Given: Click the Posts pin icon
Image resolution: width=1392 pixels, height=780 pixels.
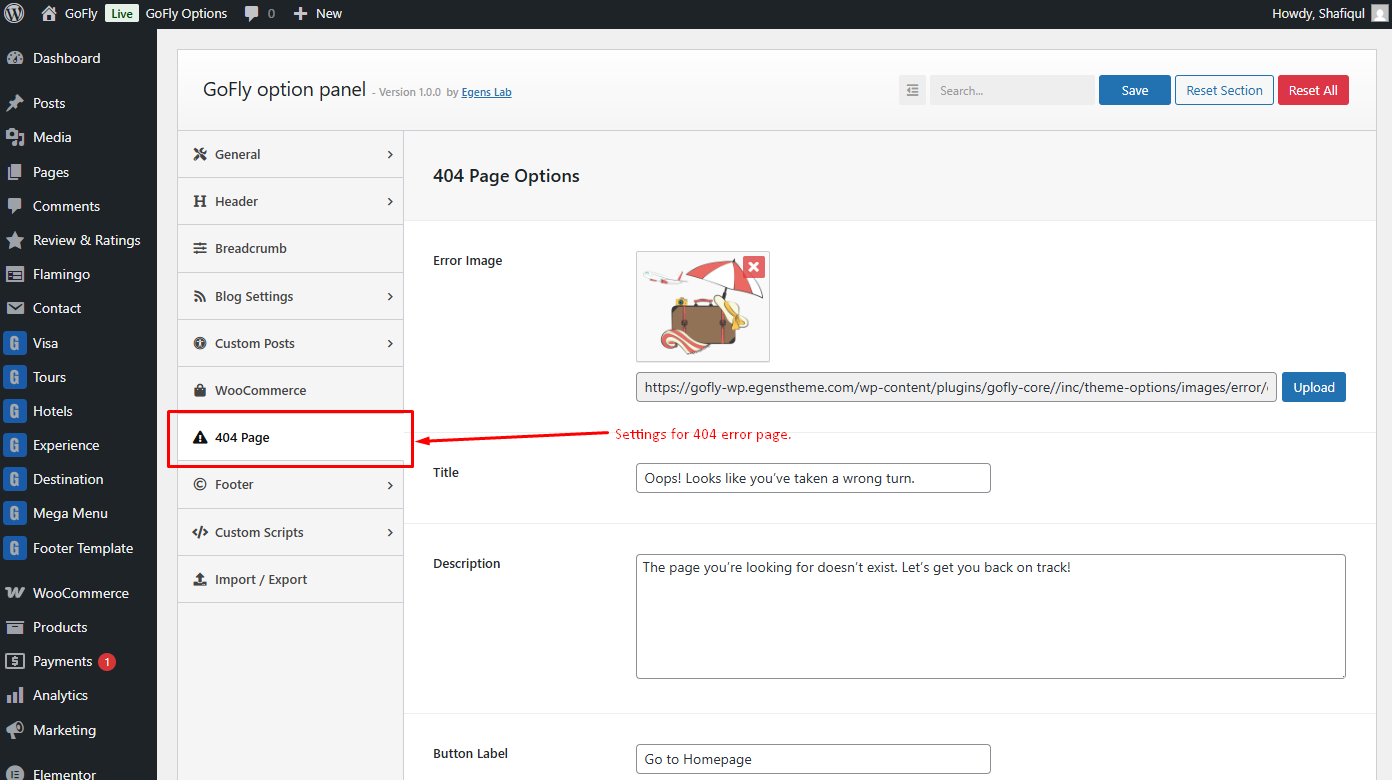Looking at the screenshot, I should 15,103.
